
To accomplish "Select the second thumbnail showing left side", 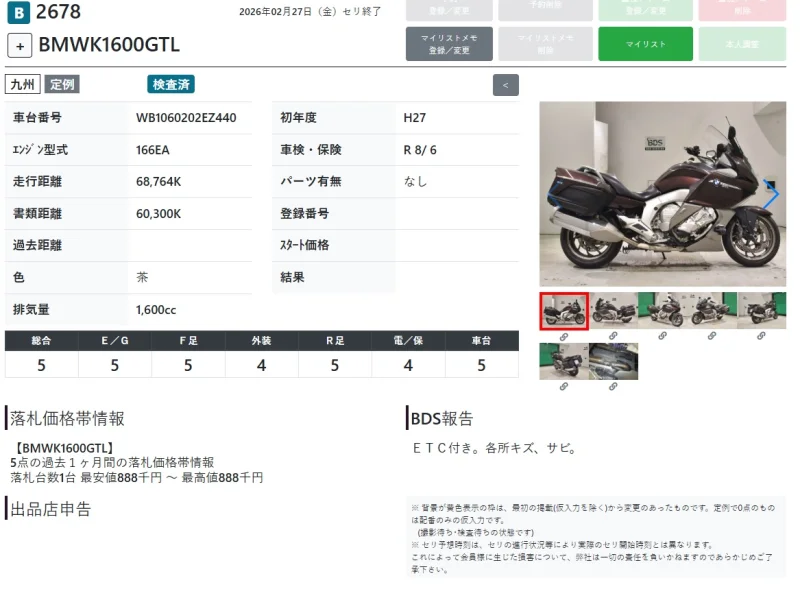I will 613,310.
